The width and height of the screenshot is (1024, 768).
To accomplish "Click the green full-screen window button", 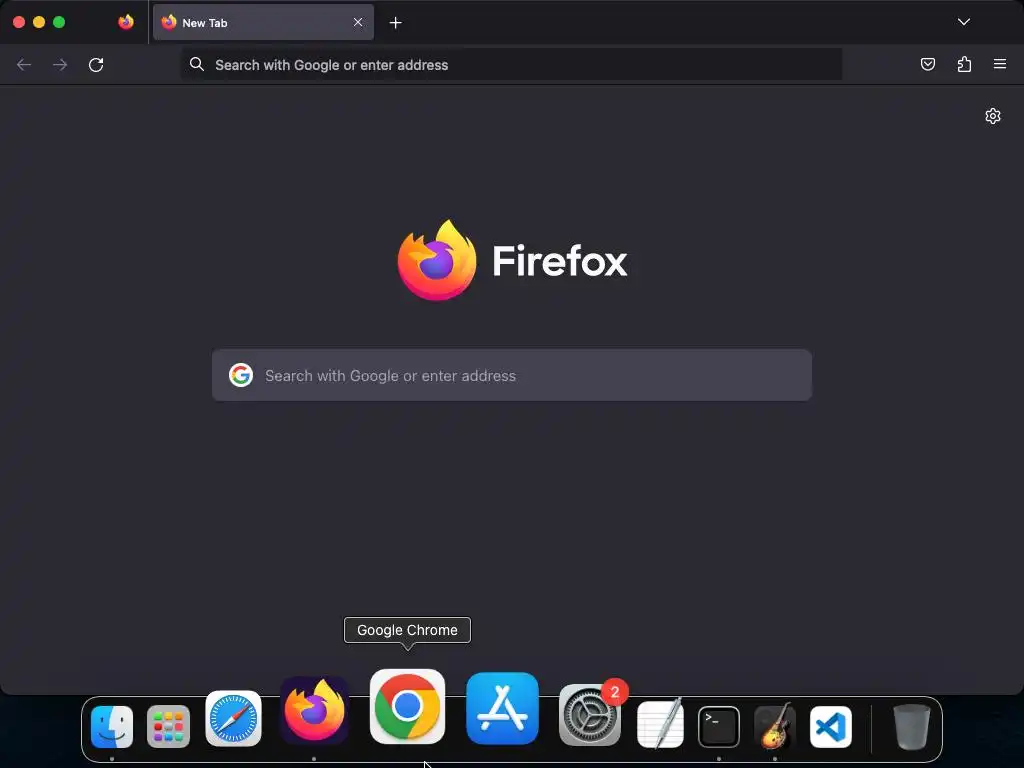I will (x=59, y=22).
